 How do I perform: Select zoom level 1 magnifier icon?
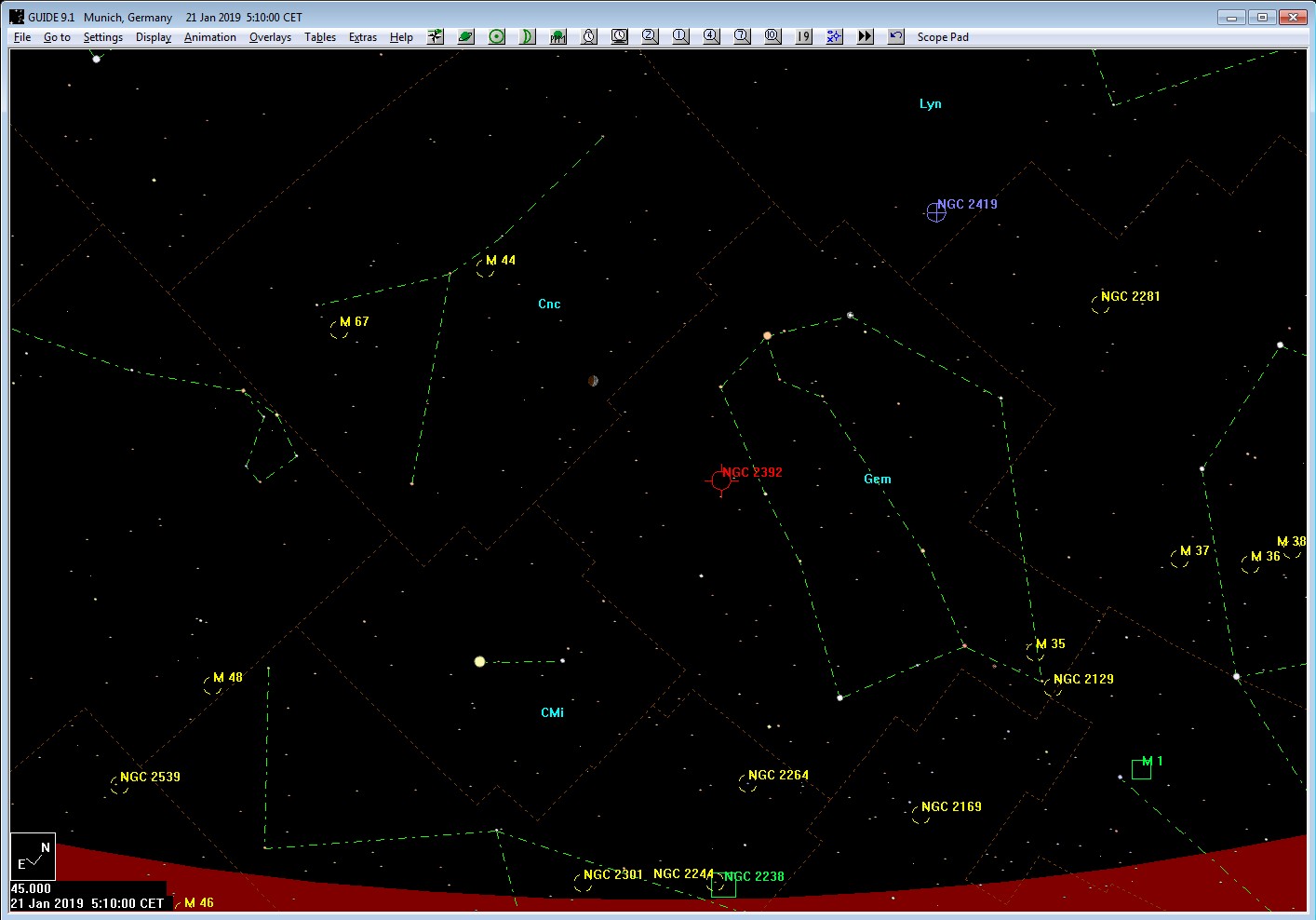click(681, 36)
